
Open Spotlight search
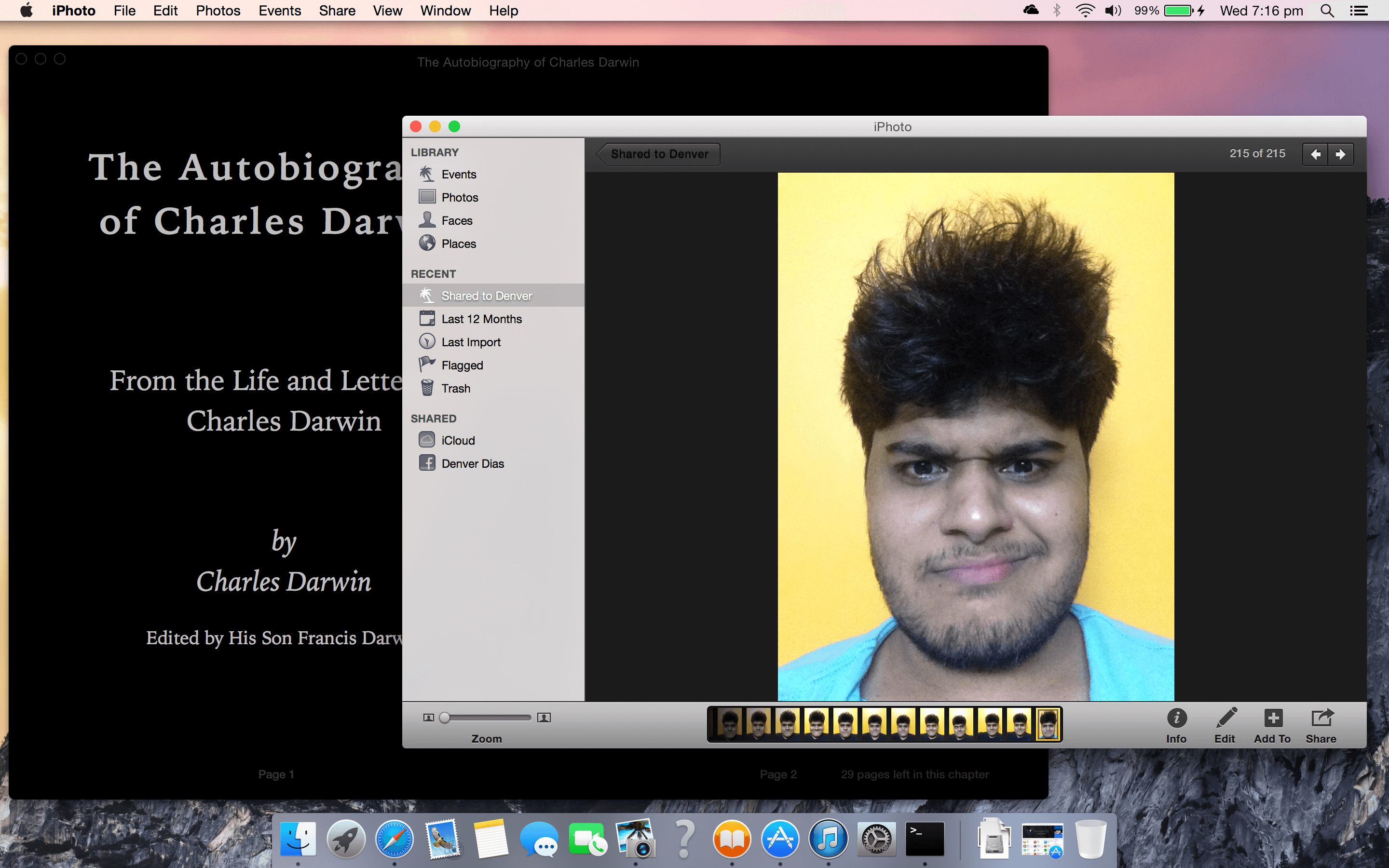1327,10
